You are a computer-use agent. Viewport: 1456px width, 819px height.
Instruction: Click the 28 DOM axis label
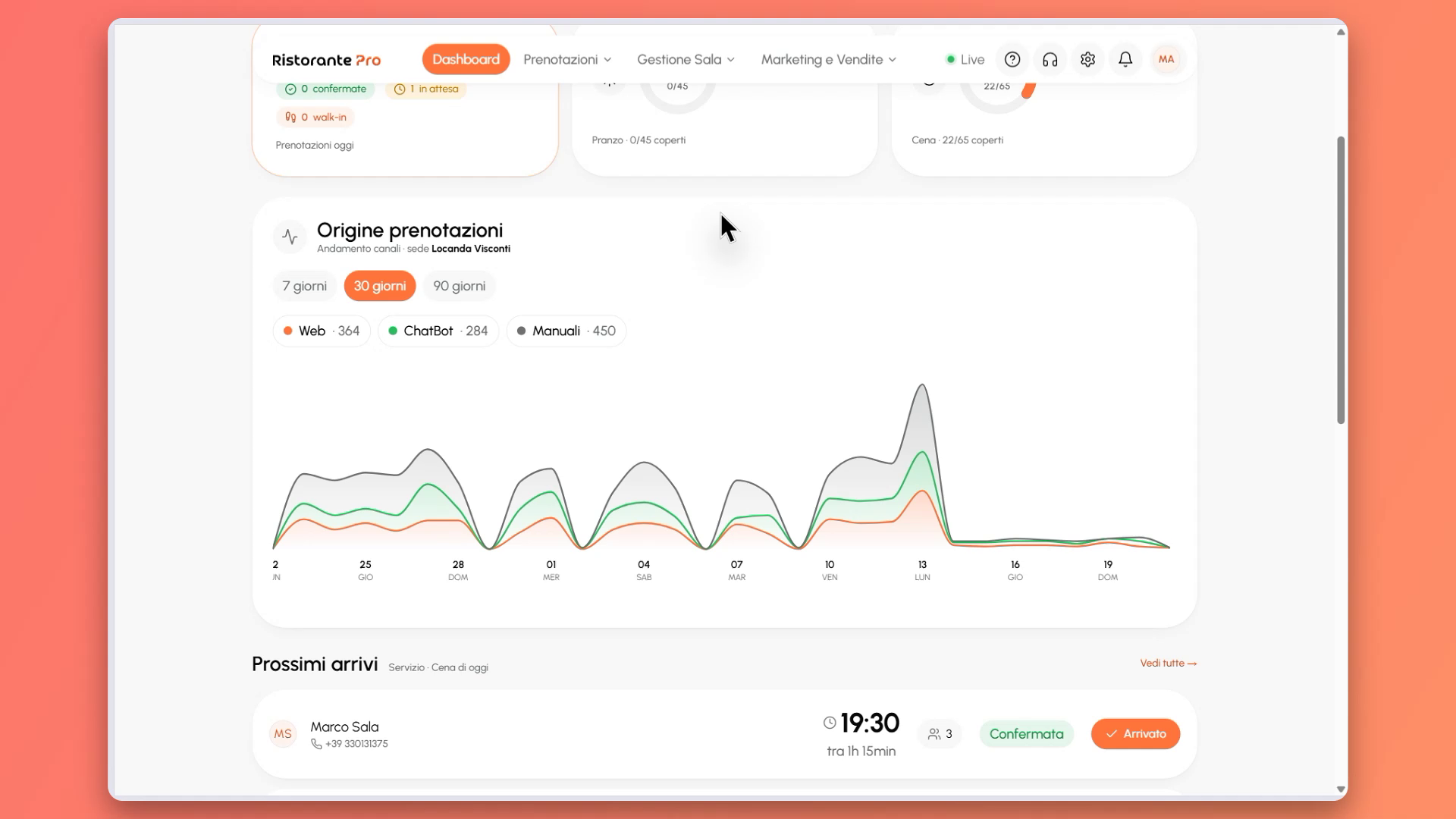pyautogui.click(x=458, y=570)
